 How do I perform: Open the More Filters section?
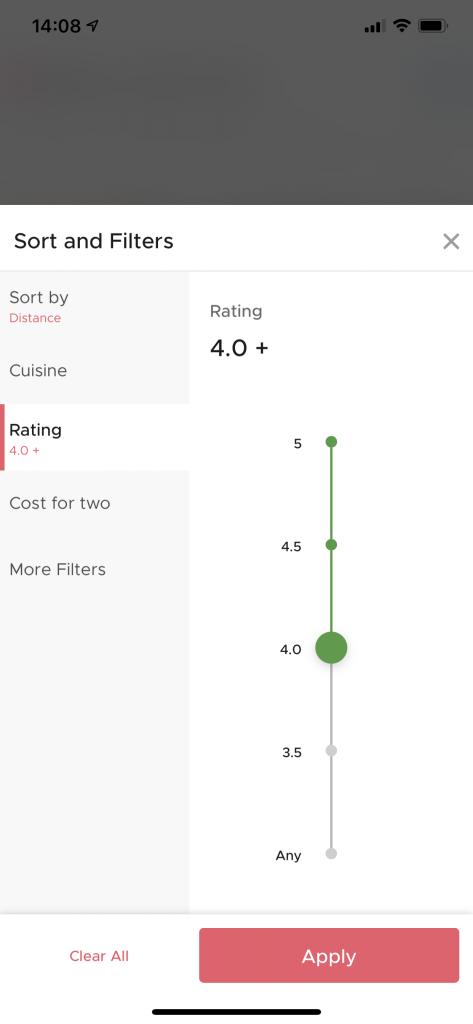pyautogui.click(x=95, y=569)
